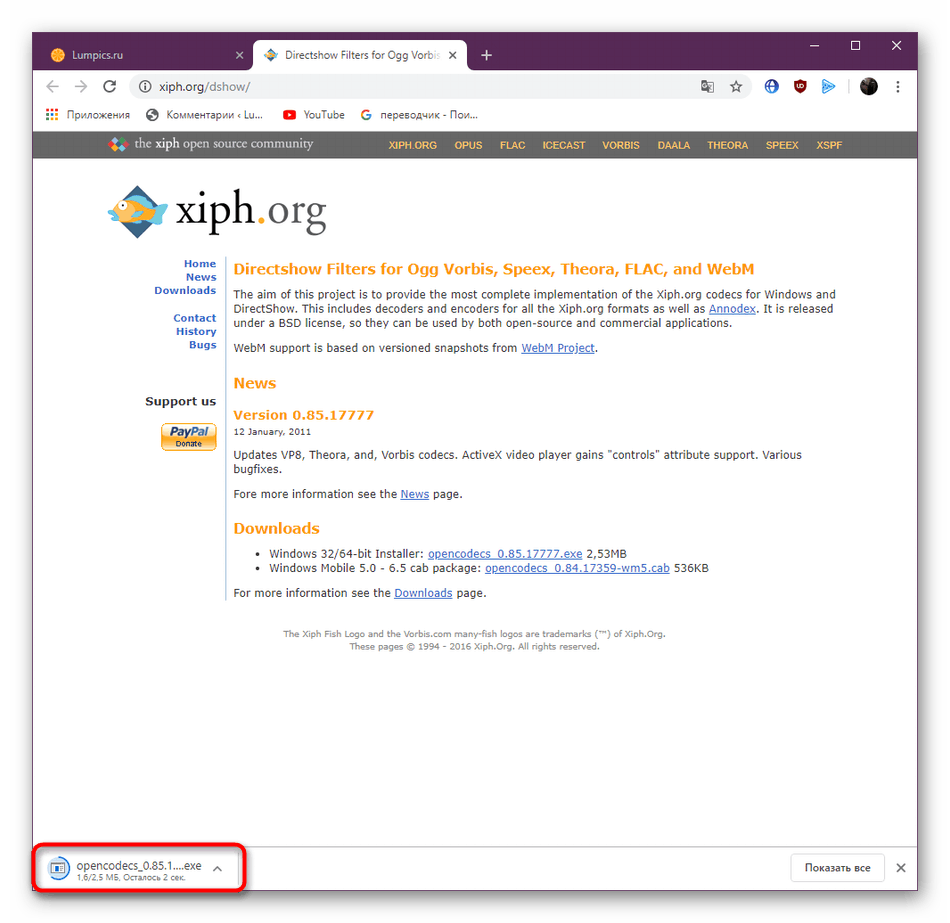Follow the News page link in text
The image size is (950, 923).
click(x=414, y=494)
